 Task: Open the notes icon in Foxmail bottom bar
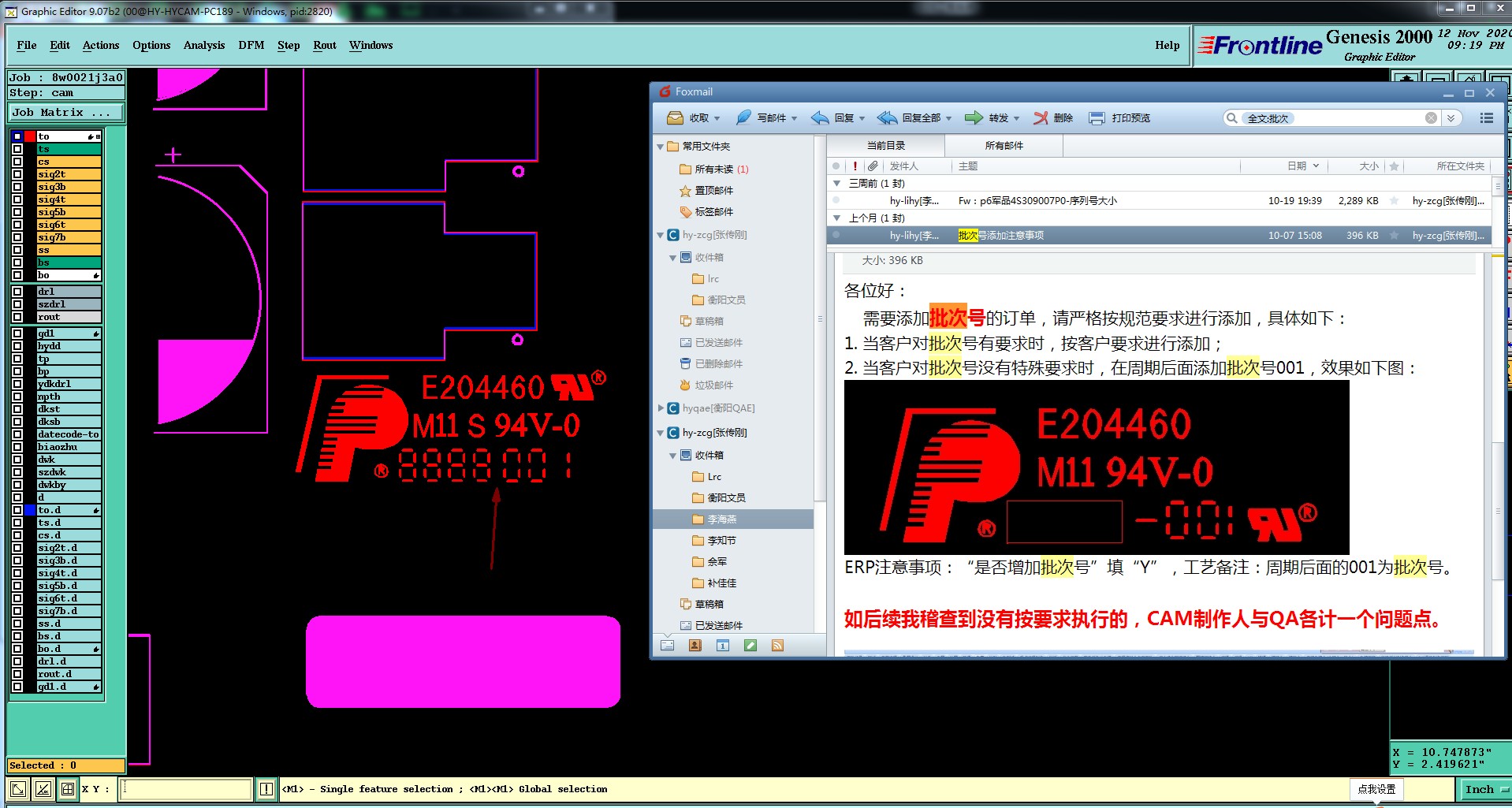coord(750,646)
